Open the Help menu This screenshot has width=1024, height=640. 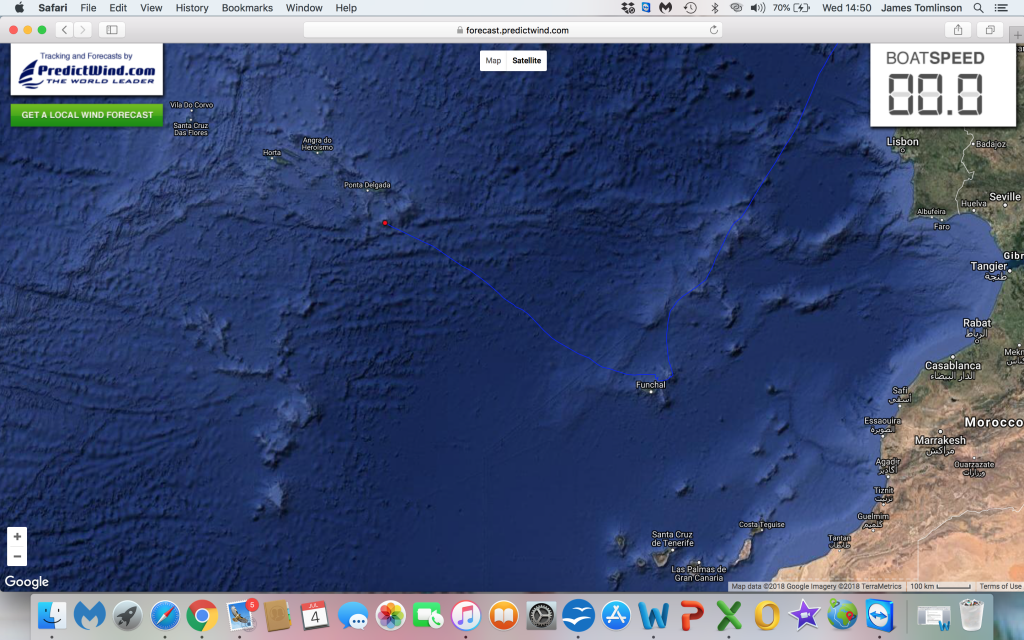[x=346, y=8]
